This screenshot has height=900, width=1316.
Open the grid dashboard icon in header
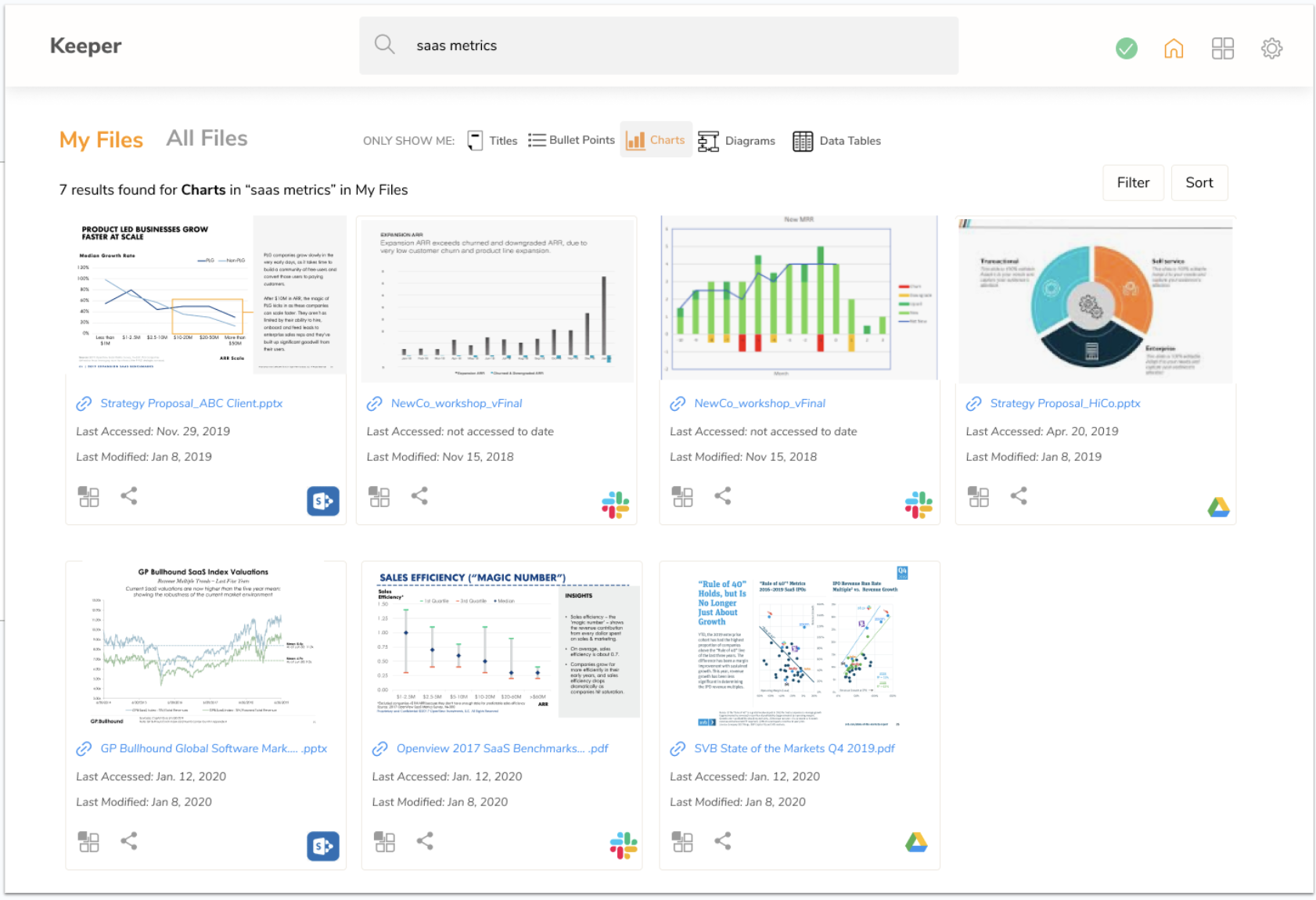point(1222,49)
